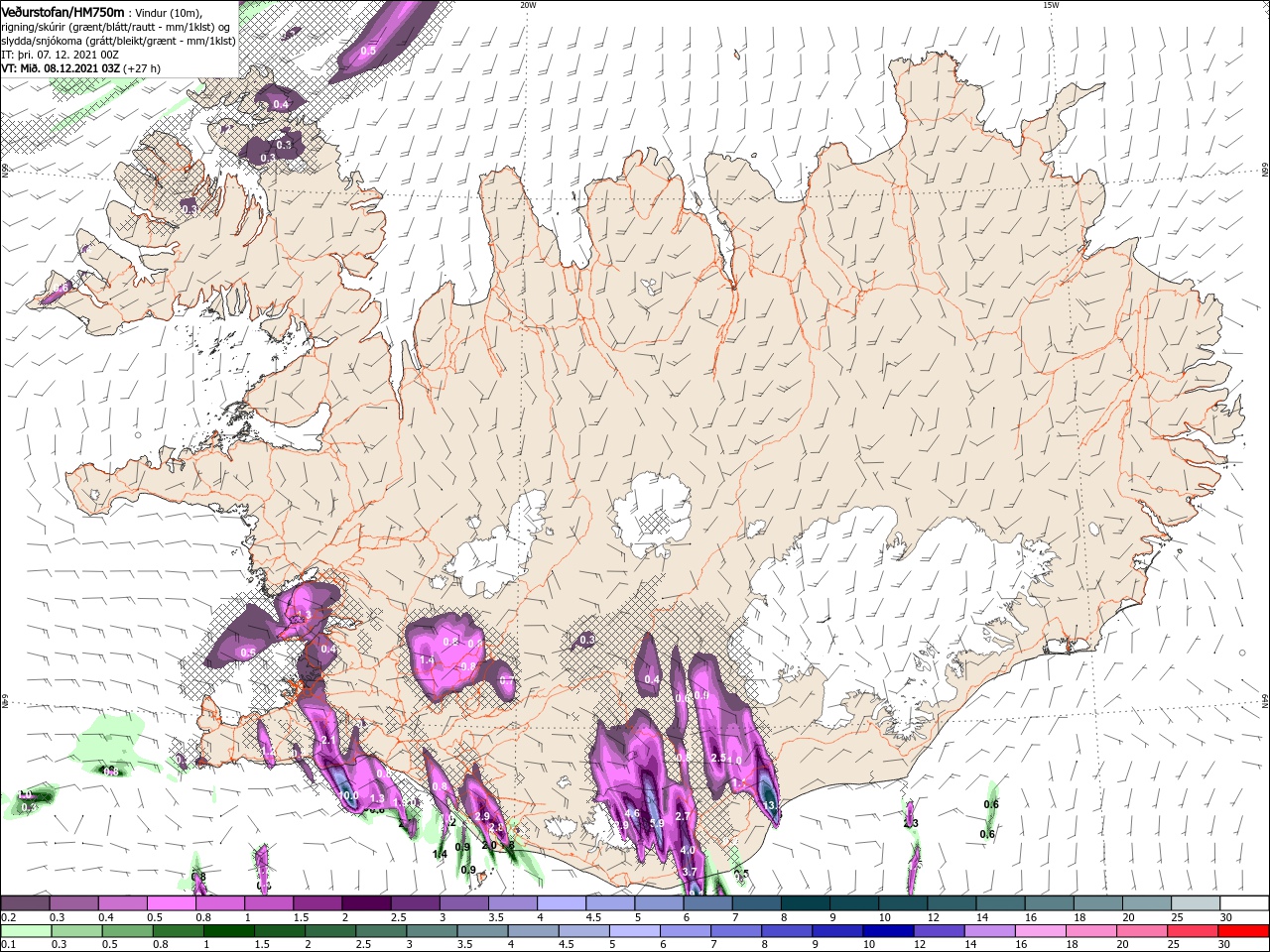
Task: Select the 2 dark purple swatch, upper legend
Action: 365,903
